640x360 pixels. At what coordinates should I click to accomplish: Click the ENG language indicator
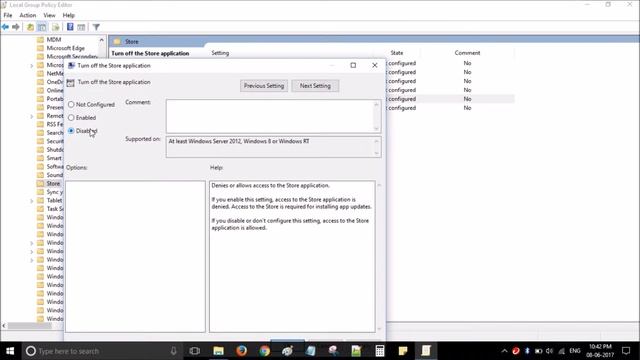click(575, 351)
